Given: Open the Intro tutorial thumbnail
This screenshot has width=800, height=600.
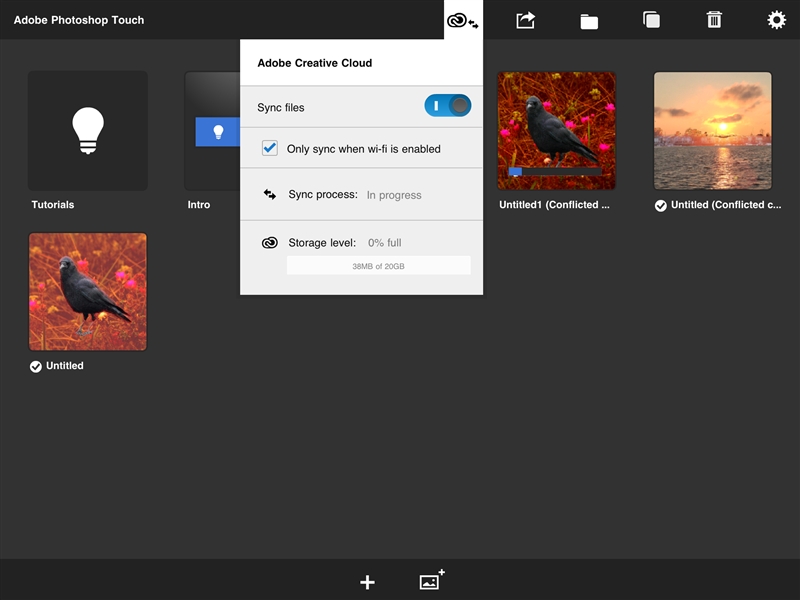Looking at the screenshot, I should pyautogui.click(x=212, y=131).
